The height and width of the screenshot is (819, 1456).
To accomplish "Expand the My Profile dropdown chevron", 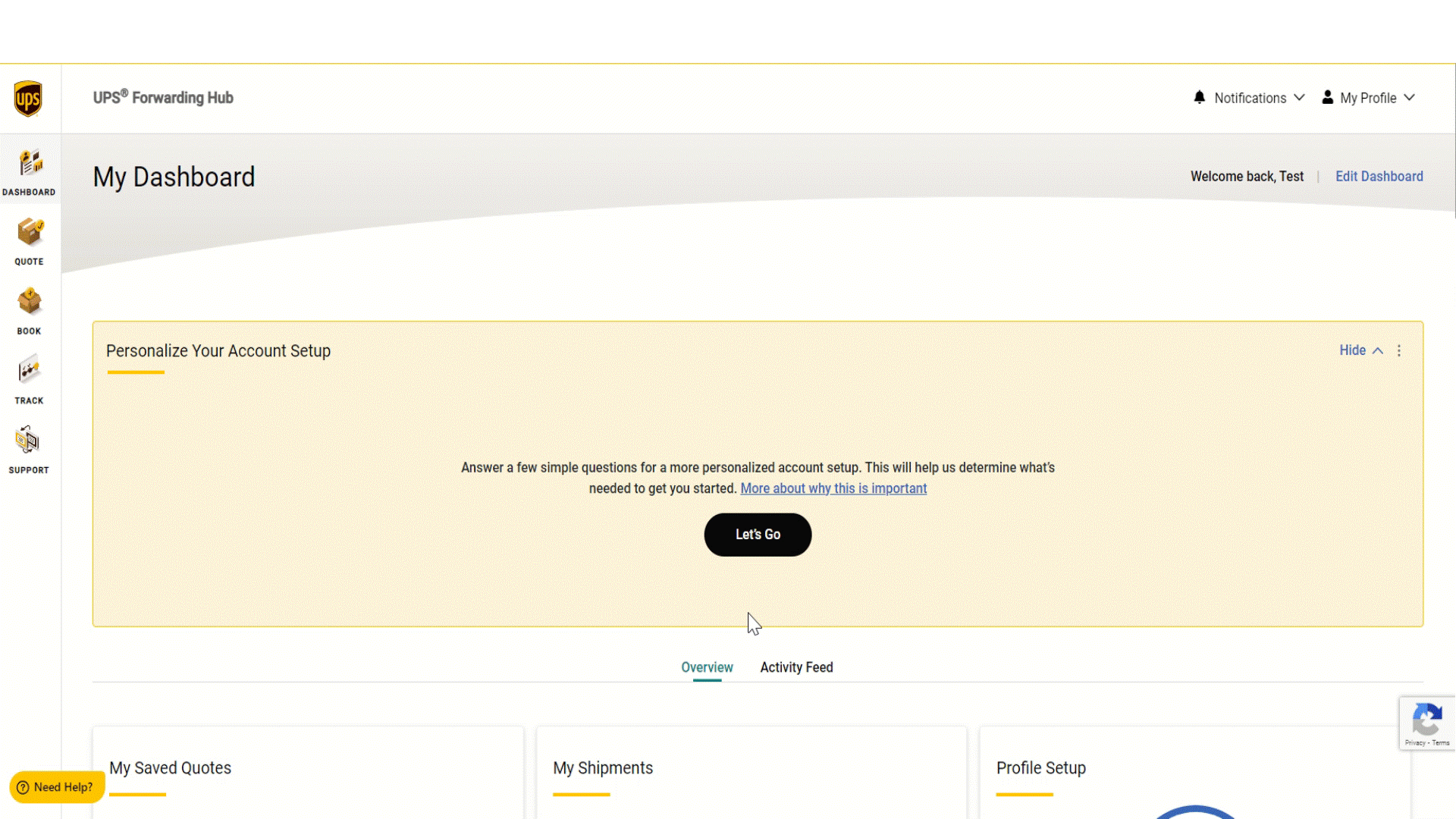I will (x=1409, y=98).
